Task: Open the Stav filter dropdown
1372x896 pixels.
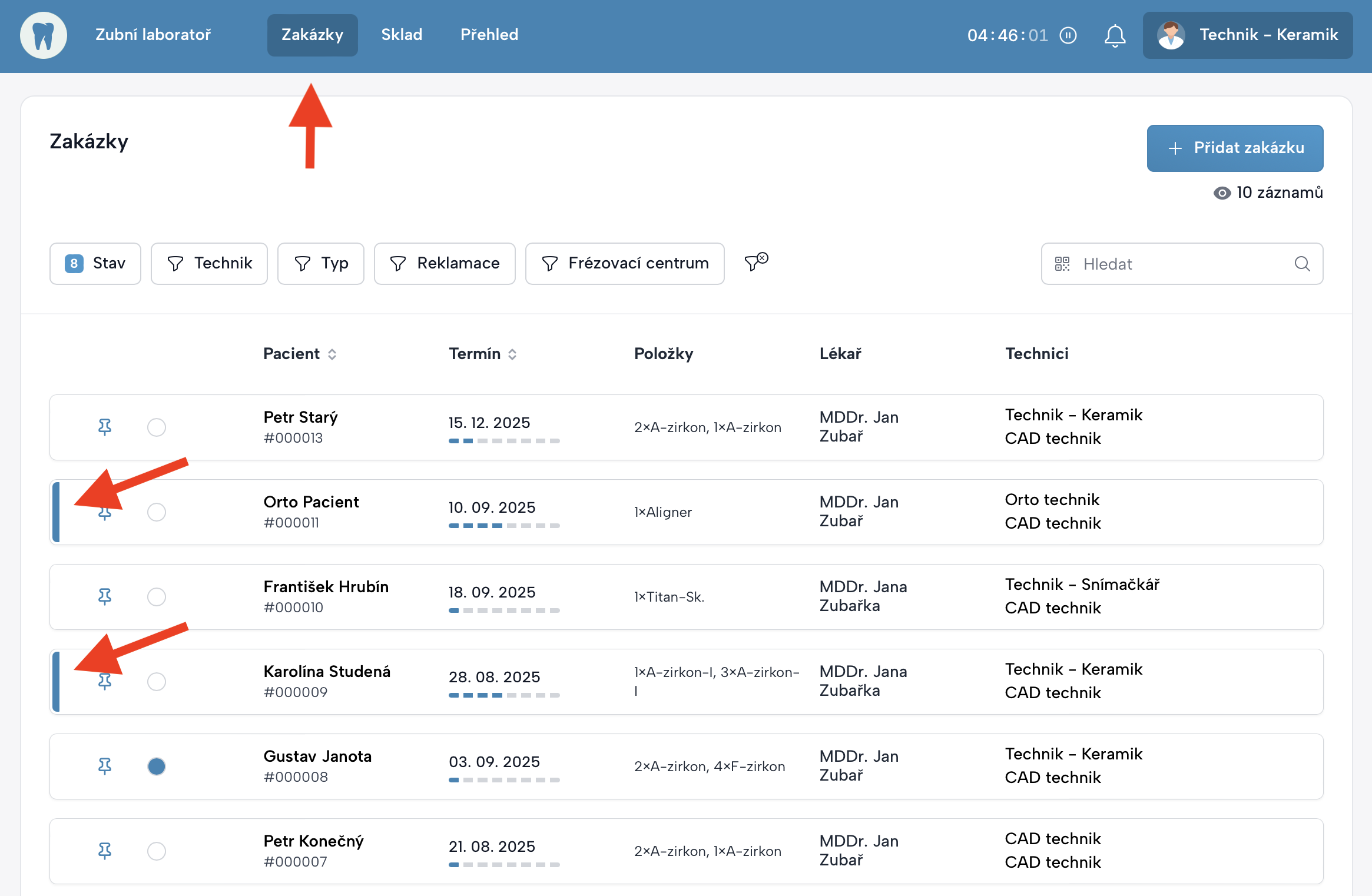Action: [95, 263]
